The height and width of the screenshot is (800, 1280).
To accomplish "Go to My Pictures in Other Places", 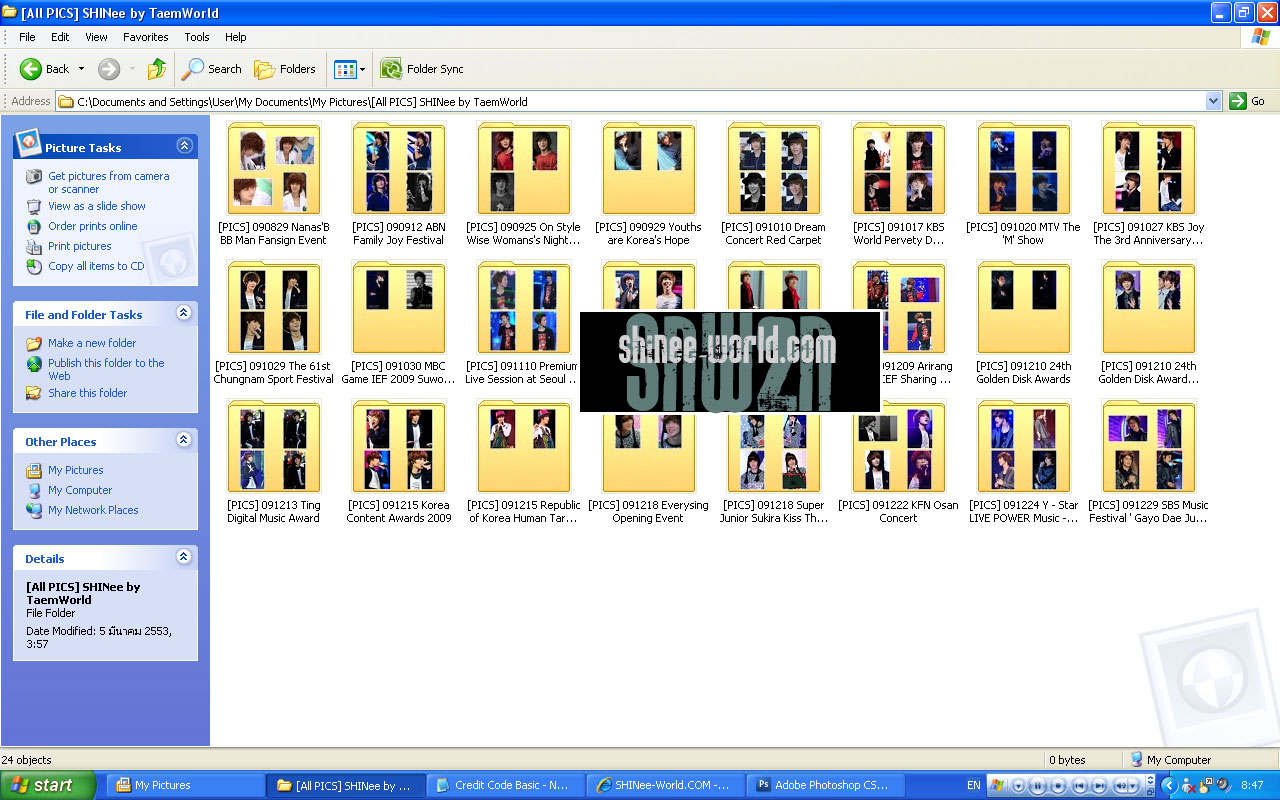I will [76, 470].
